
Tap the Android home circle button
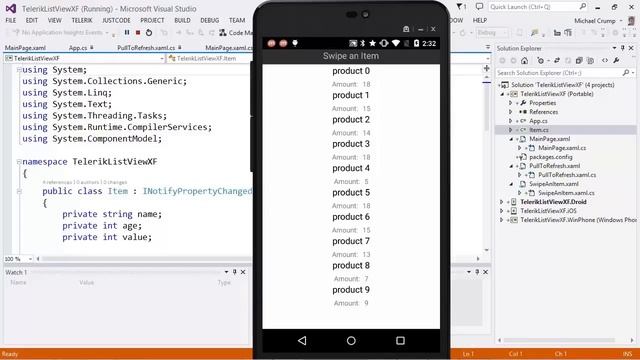click(x=351, y=340)
